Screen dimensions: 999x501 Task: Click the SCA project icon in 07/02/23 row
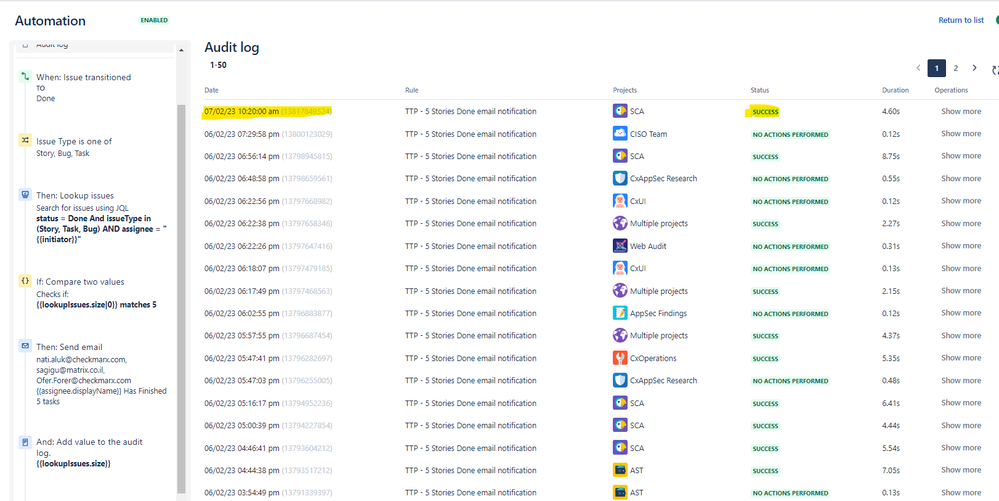(620, 111)
